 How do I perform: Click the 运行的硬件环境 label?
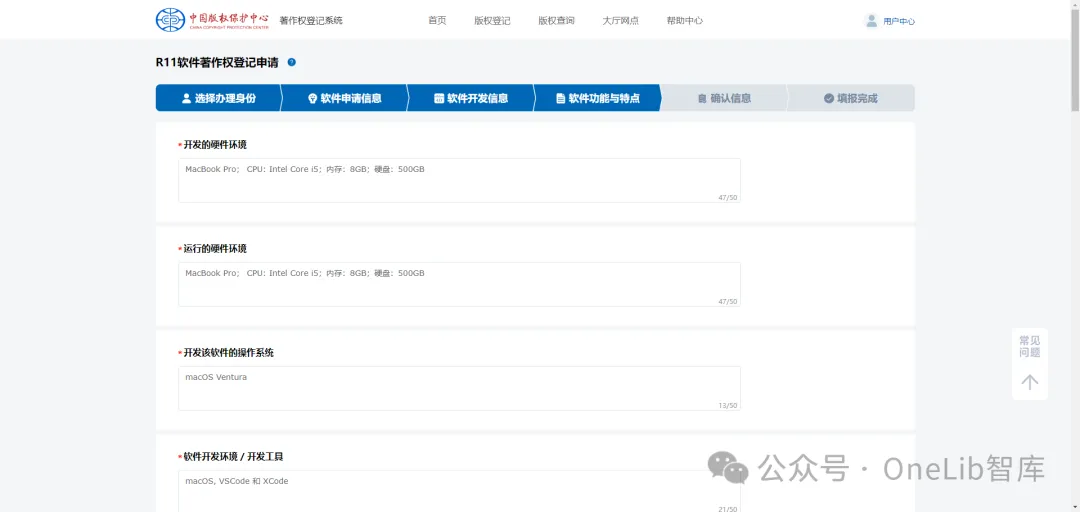coord(215,249)
